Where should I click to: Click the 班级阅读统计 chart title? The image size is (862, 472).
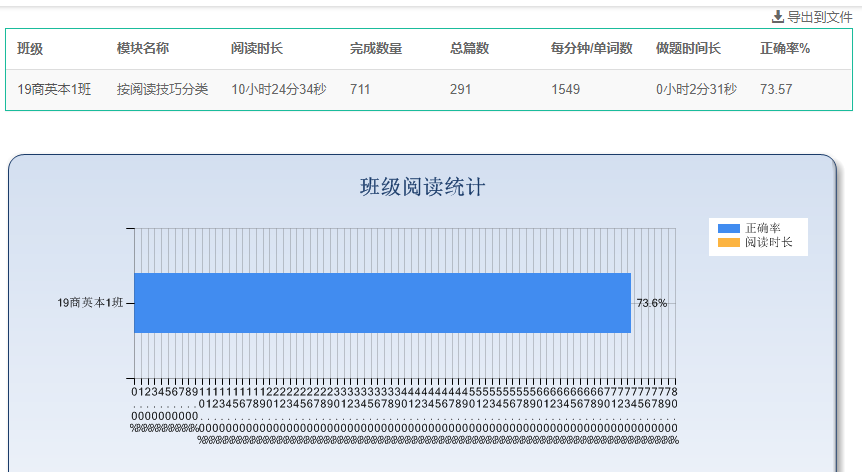(x=422, y=187)
